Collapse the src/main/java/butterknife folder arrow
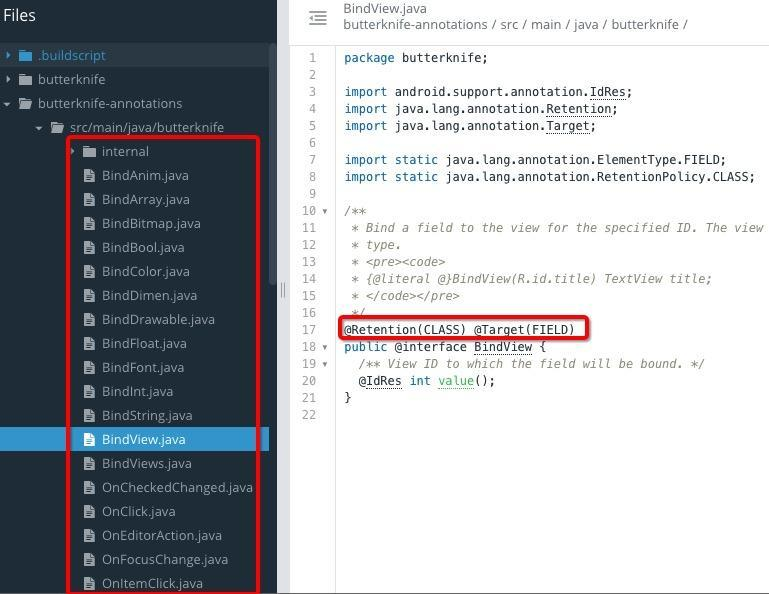The width and height of the screenshot is (769, 594). 39,128
